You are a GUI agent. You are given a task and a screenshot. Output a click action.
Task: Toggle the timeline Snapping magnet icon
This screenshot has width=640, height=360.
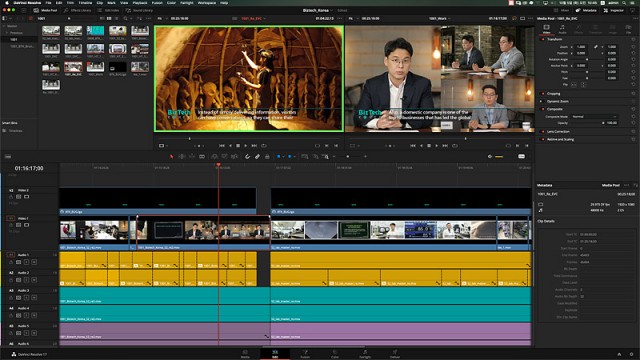[247, 156]
